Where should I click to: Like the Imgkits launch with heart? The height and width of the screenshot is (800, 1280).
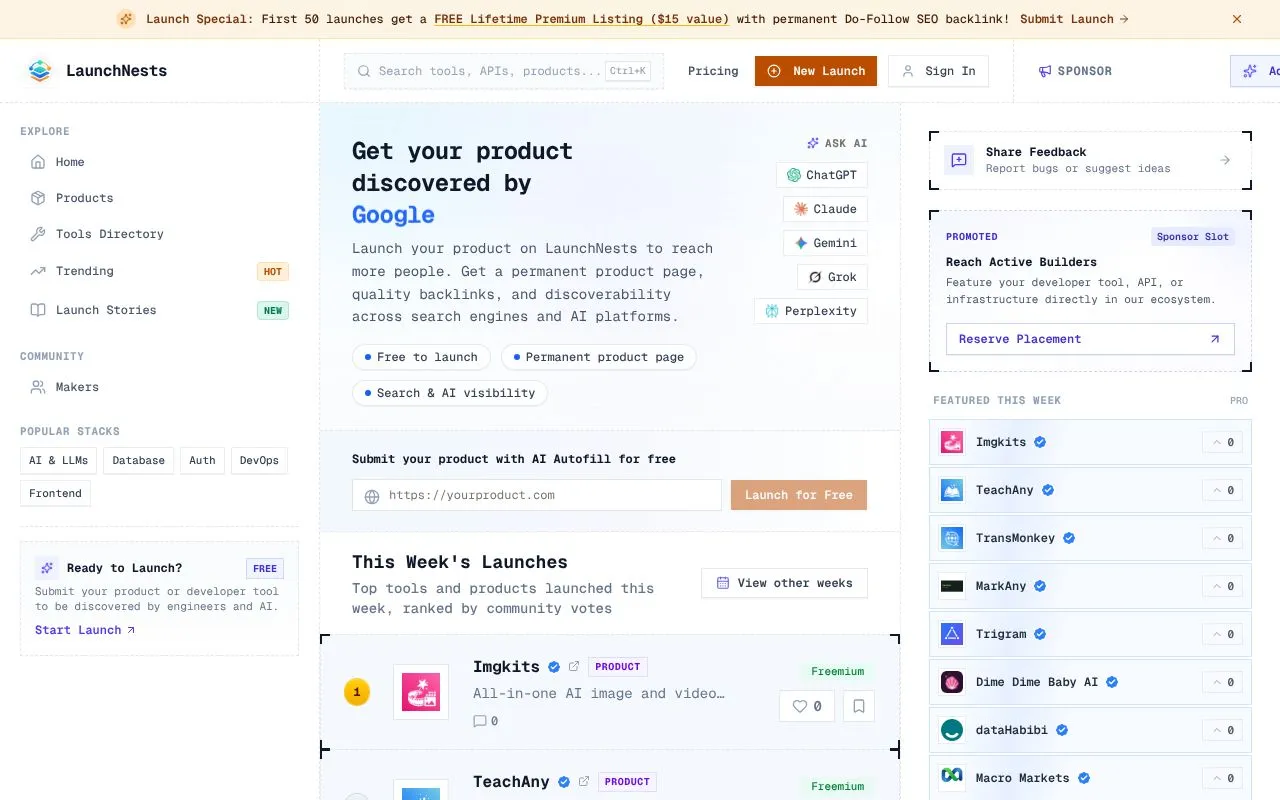click(x=807, y=706)
